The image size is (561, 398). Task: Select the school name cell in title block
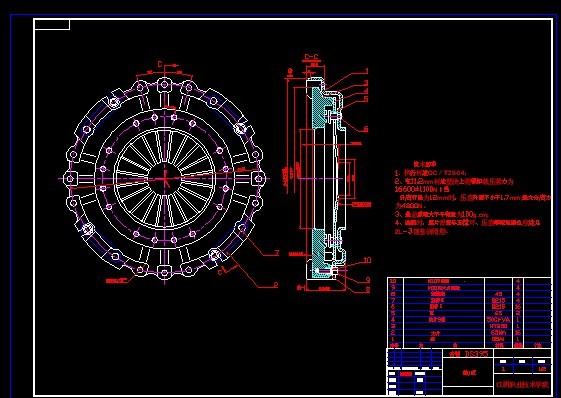click(x=522, y=385)
